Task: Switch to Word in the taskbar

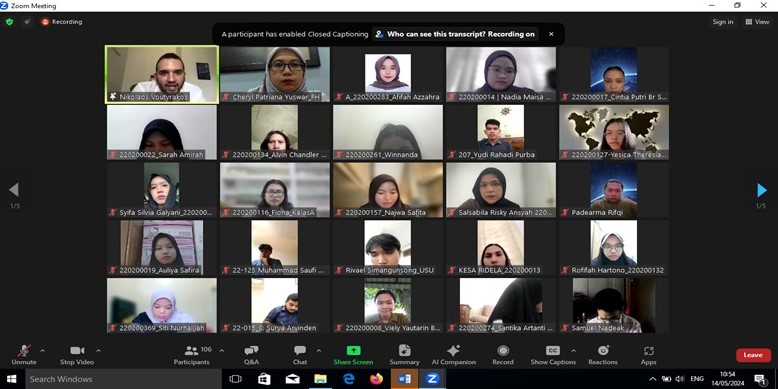Action: [x=404, y=379]
